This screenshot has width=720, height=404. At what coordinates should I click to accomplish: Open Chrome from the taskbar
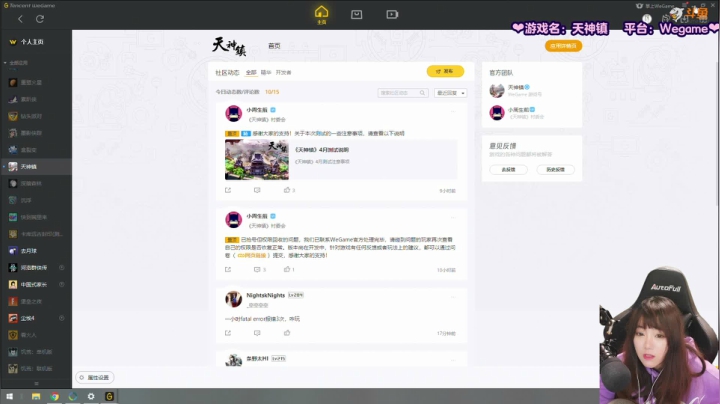click(x=55, y=396)
